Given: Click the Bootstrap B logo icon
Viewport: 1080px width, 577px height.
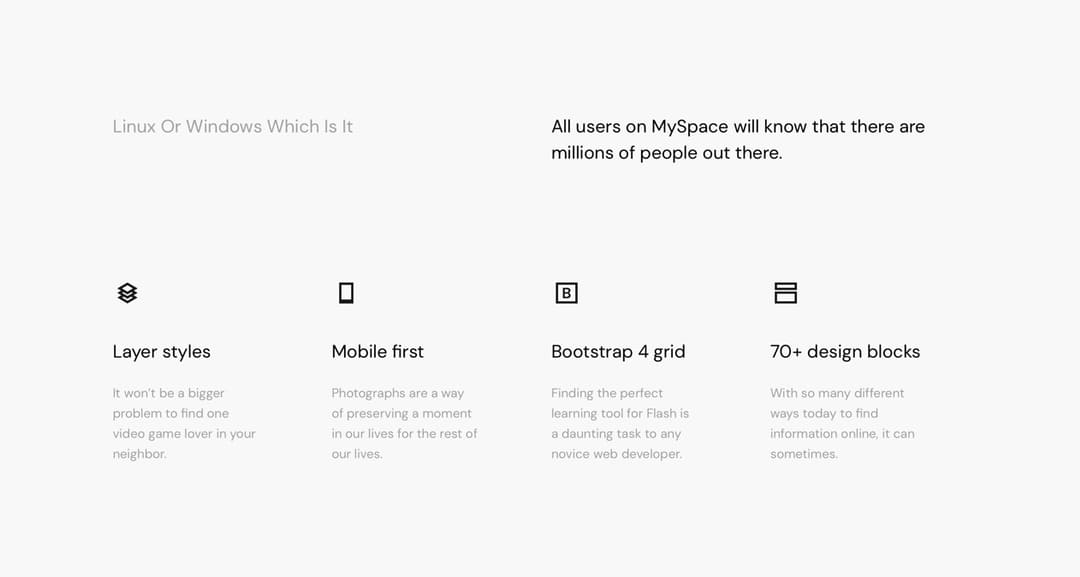Looking at the screenshot, I should (x=566, y=293).
